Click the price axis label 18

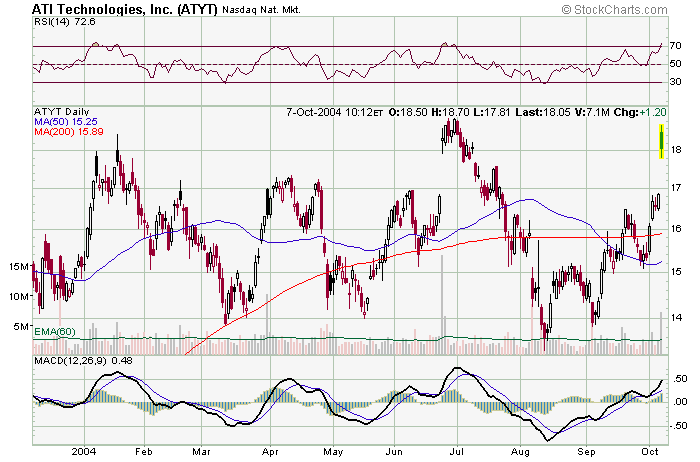coord(676,150)
